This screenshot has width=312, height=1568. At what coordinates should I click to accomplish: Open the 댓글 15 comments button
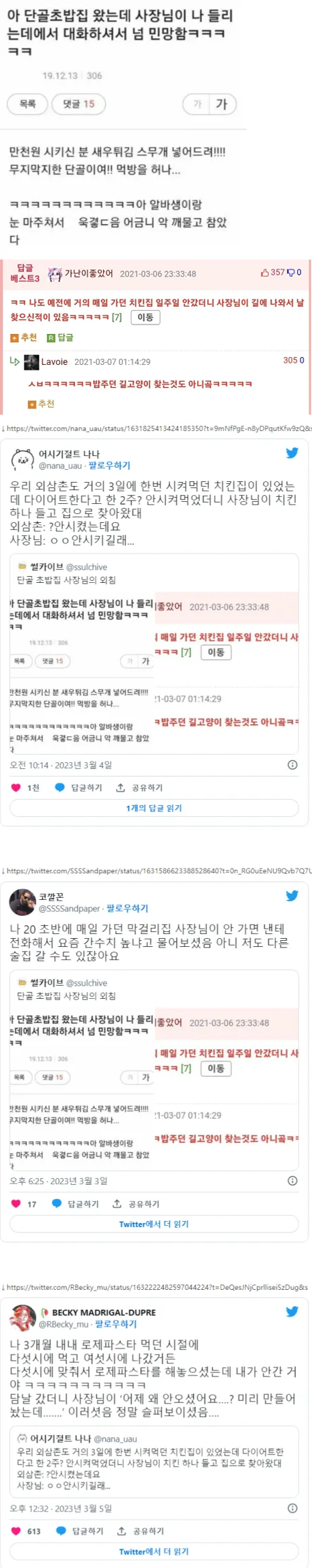coord(79,104)
